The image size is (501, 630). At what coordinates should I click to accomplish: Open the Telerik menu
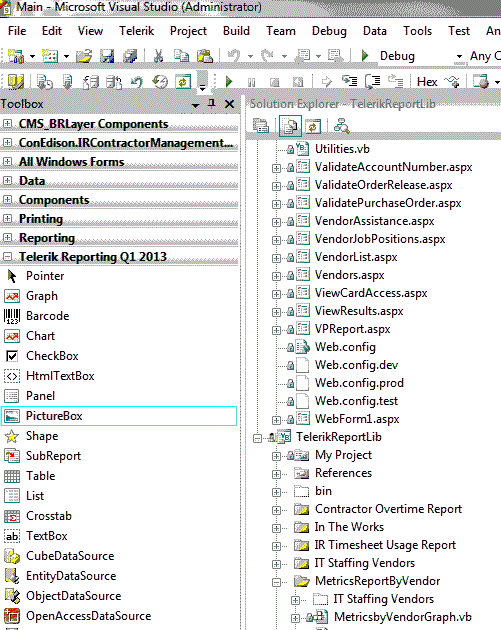click(136, 31)
